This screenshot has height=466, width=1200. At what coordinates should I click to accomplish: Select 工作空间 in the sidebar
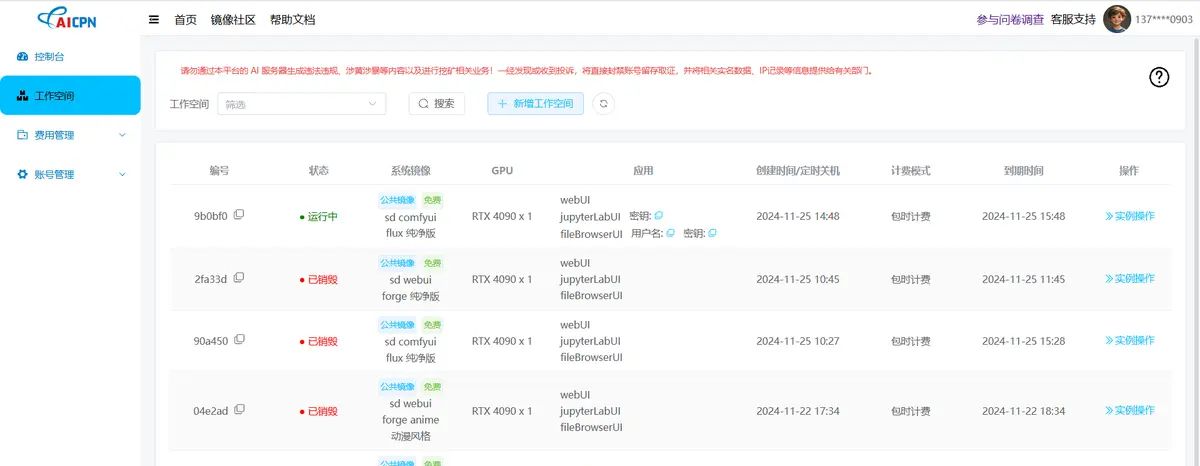(x=70, y=96)
